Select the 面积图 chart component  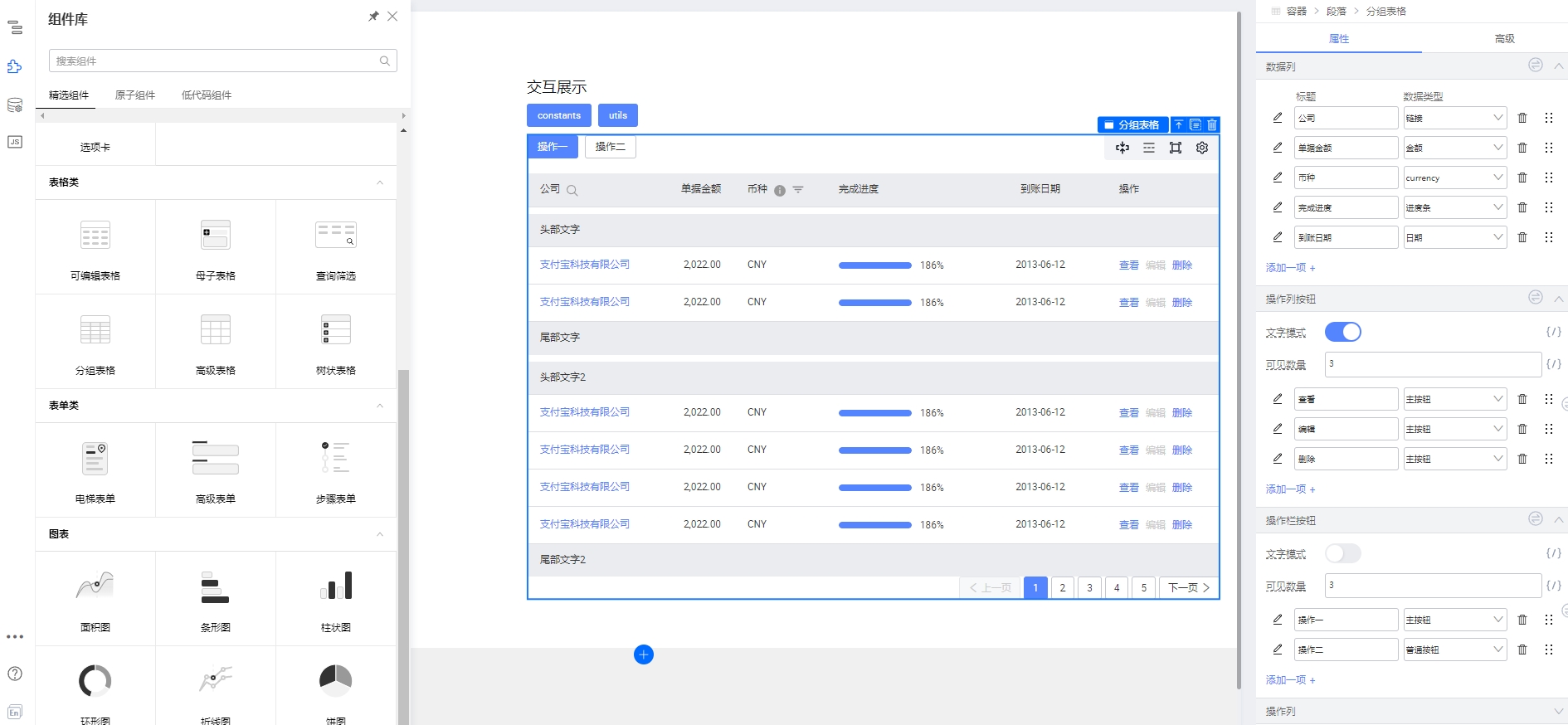[95, 599]
